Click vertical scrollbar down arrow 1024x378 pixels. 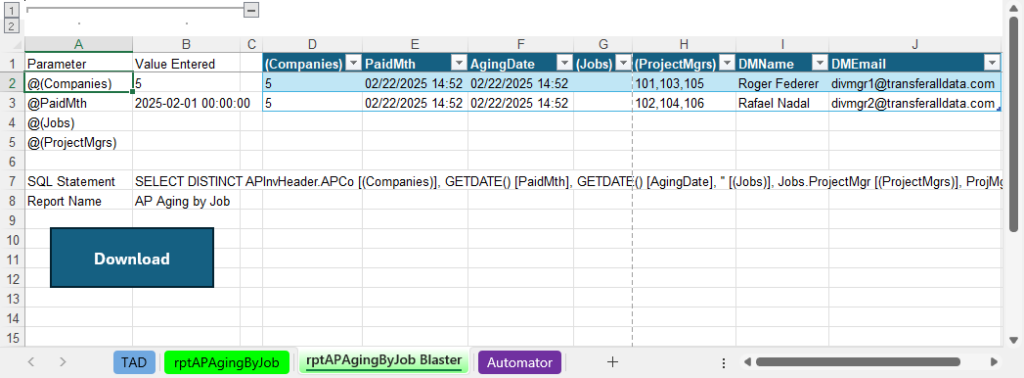tap(1013, 340)
